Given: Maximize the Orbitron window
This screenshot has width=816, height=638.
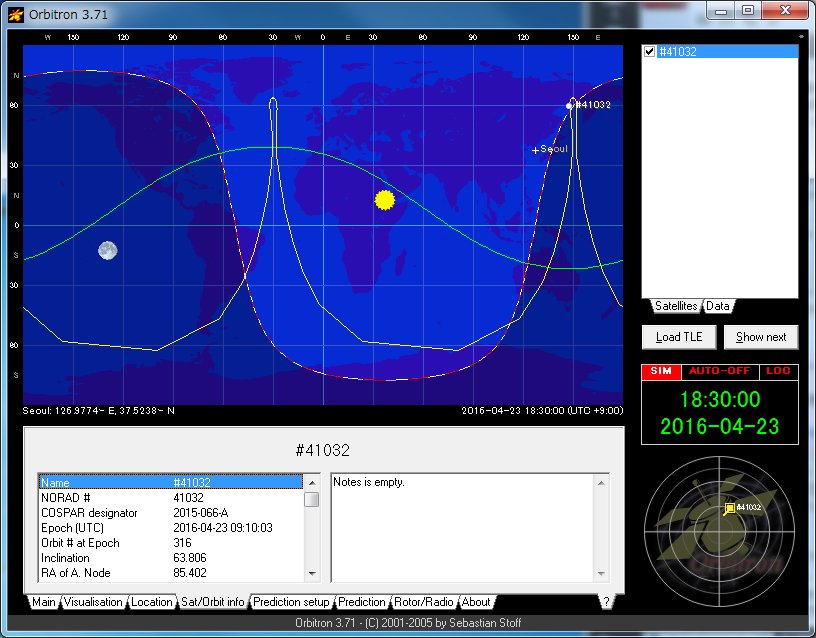Looking at the screenshot, I should [748, 11].
